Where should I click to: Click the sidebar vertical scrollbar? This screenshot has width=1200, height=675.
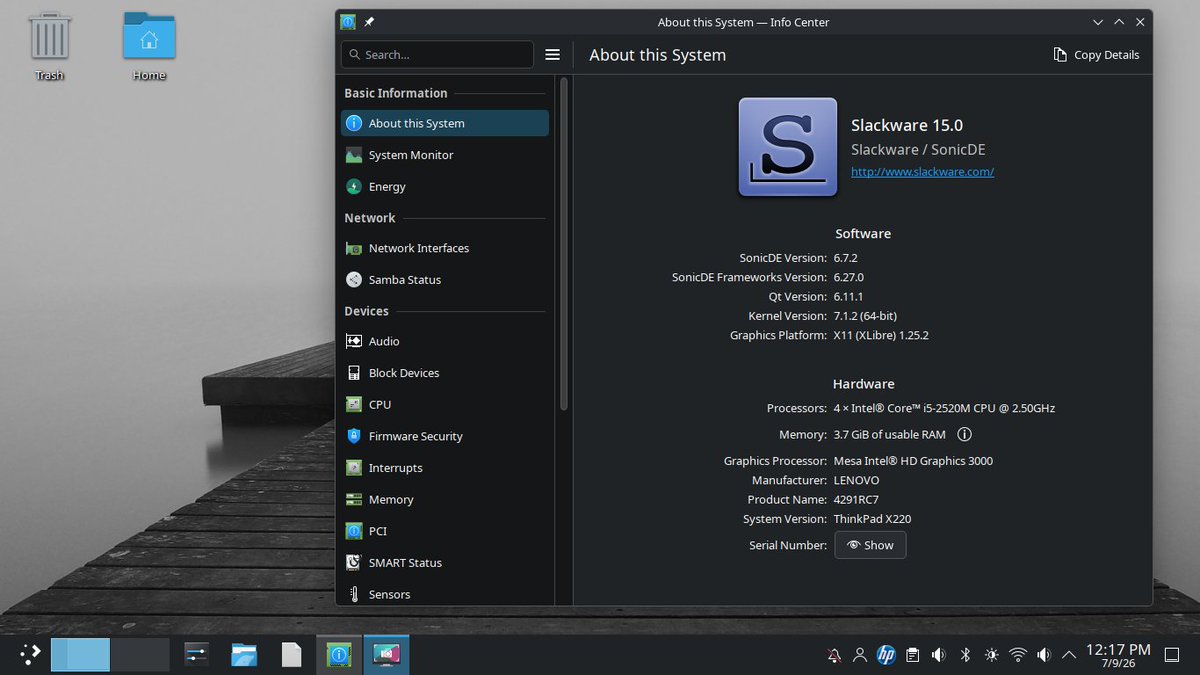(564, 245)
